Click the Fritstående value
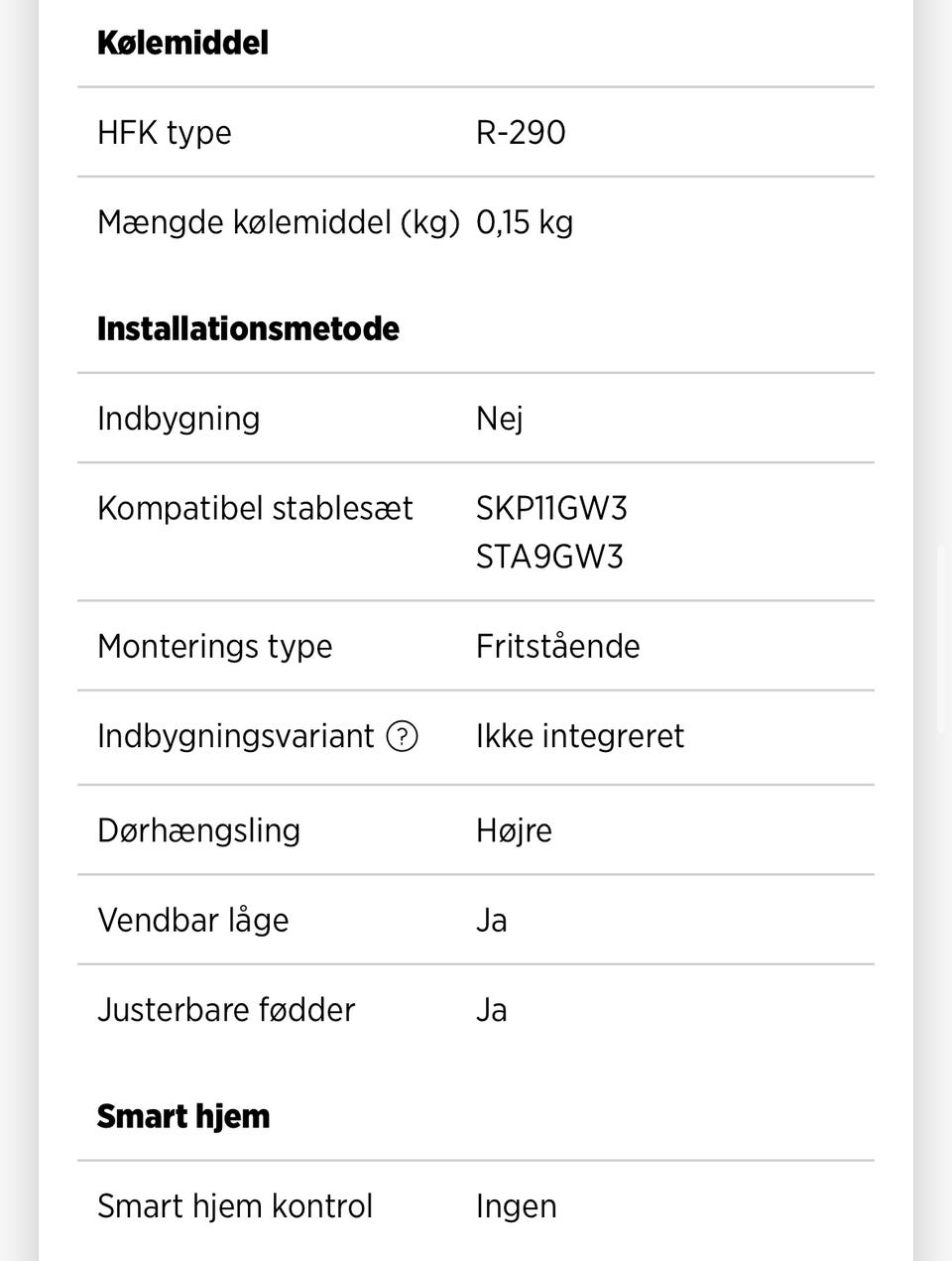This screenshot has height=1261, width=952. pyautogui.click(x=557, y=646)
